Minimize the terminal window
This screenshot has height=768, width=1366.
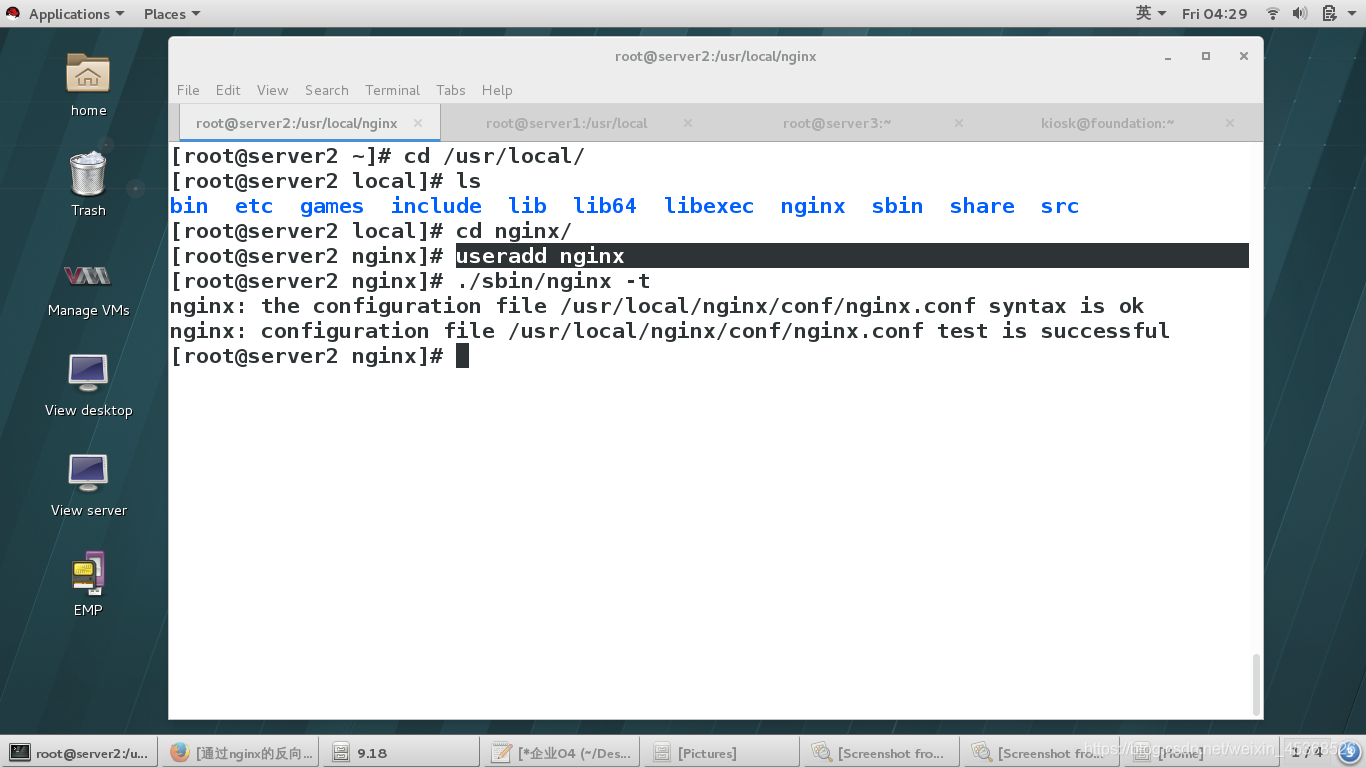click(1168, 57)
